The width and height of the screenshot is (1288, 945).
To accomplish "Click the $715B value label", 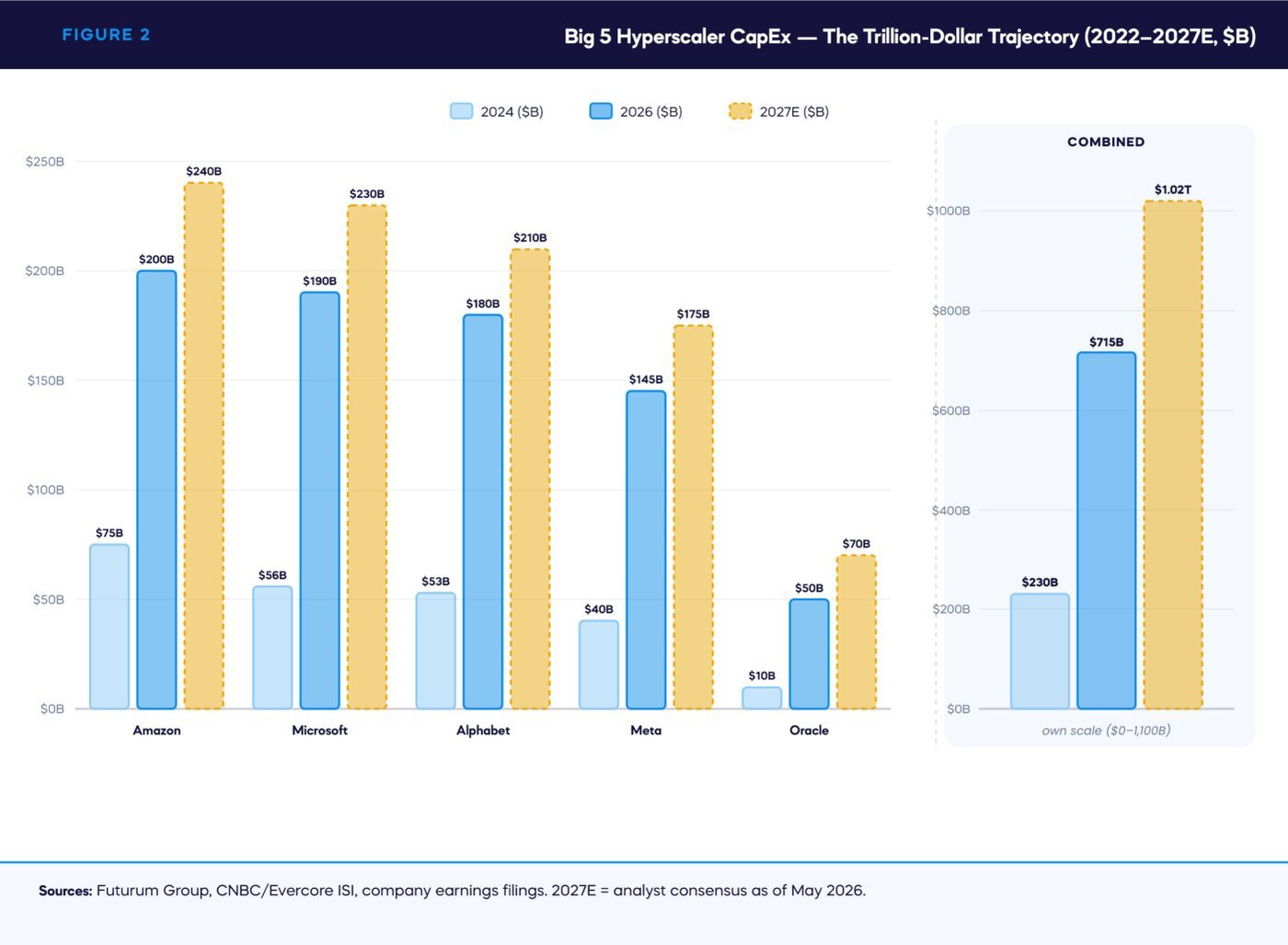I will point(1107,342).
